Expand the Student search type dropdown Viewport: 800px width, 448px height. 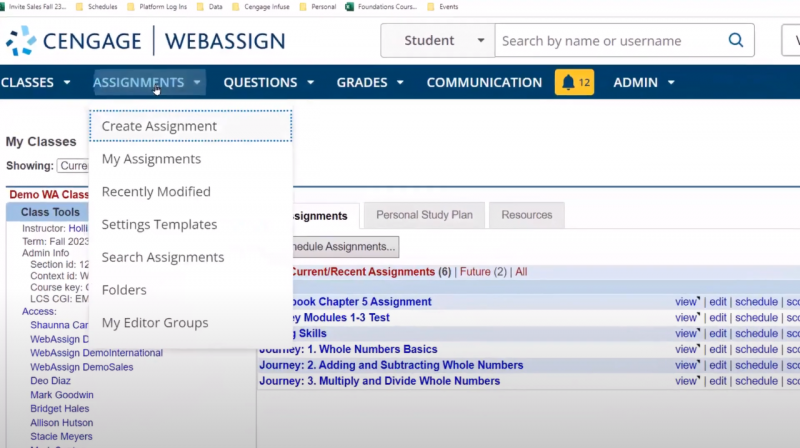pyautogui.click(x=437, y=41)
